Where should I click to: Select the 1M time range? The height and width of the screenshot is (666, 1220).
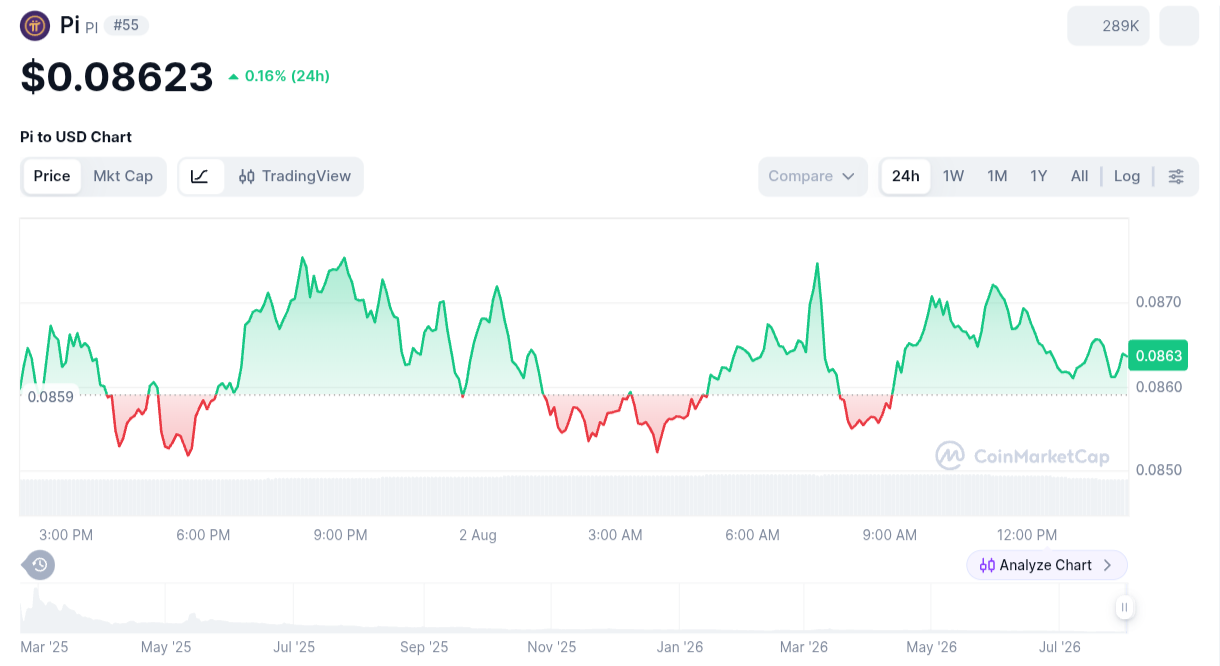997,176
